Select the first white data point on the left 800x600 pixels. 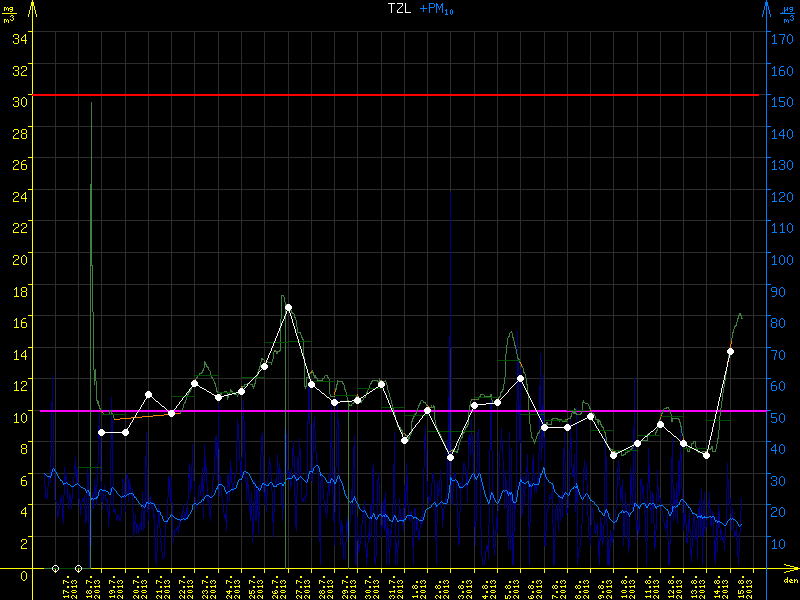[101, 432]
